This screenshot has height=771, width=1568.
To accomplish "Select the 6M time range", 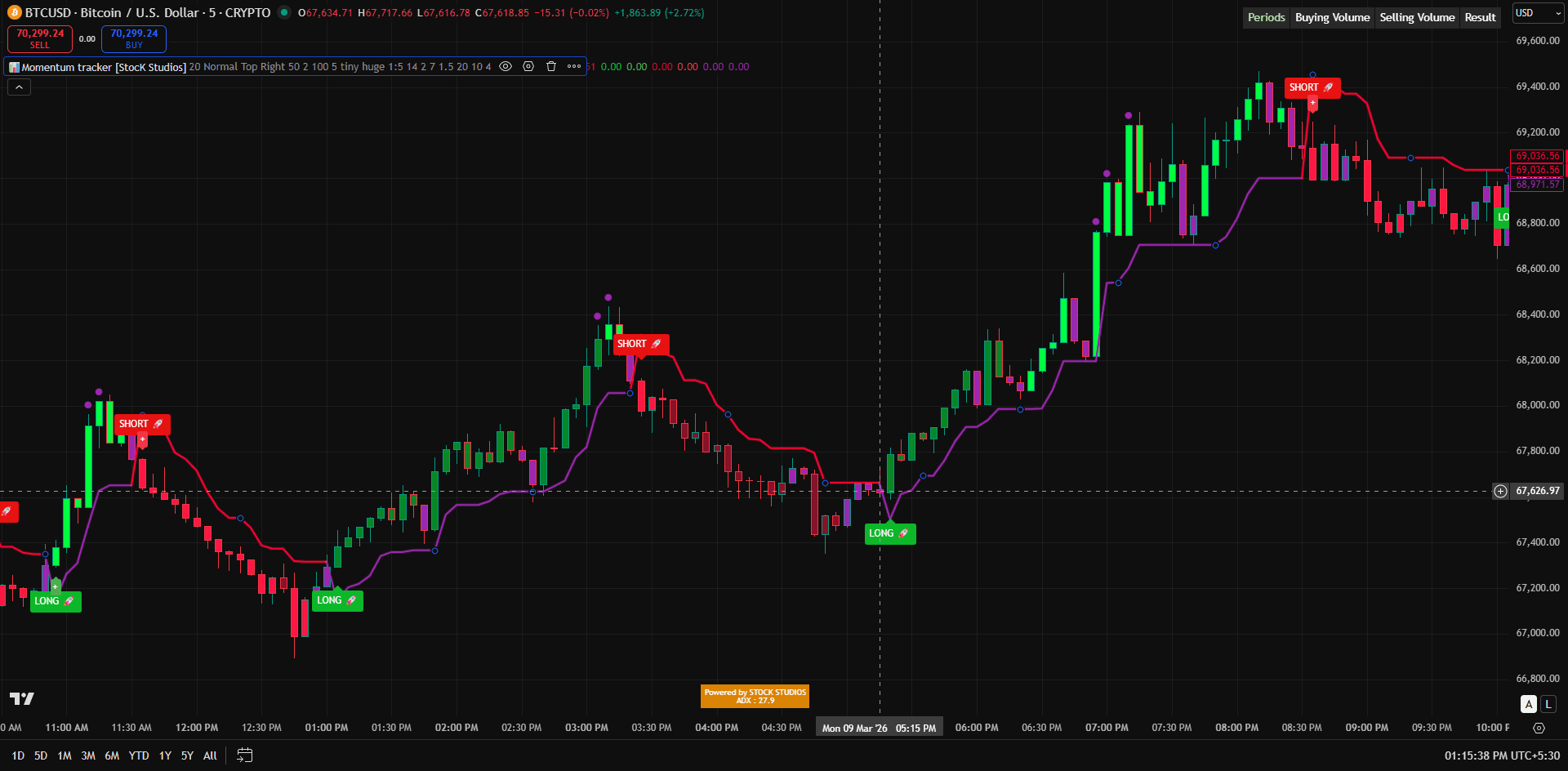I will pyautogui.click(x=112, y=755).
